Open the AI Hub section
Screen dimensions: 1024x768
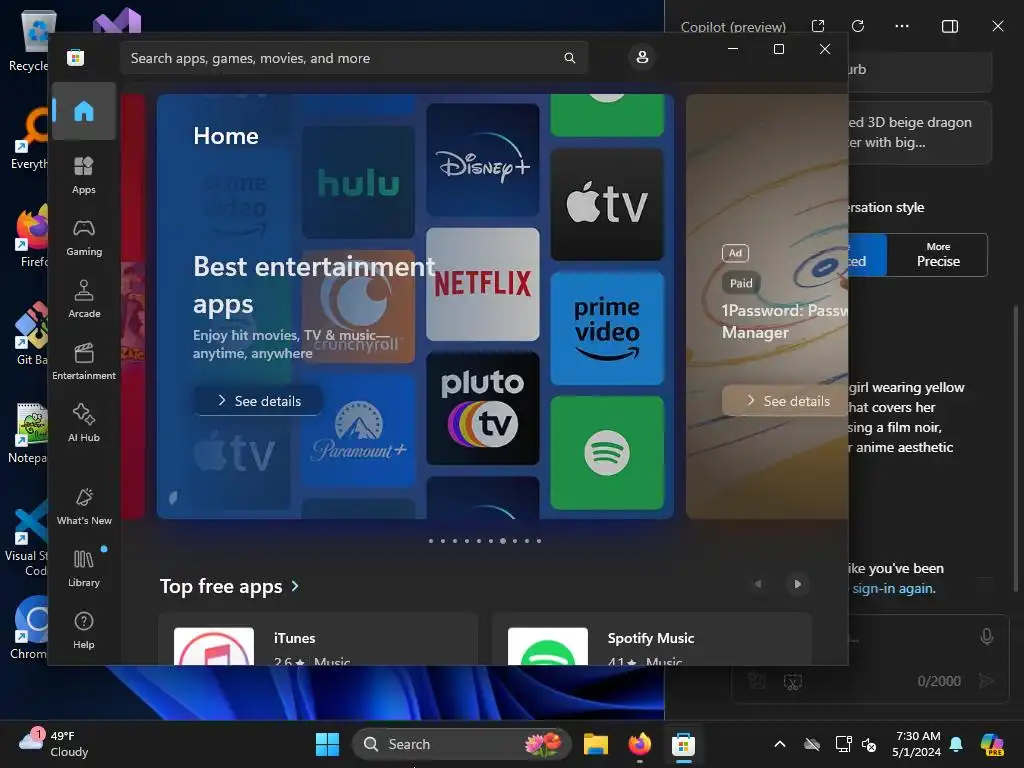(84, 424)
